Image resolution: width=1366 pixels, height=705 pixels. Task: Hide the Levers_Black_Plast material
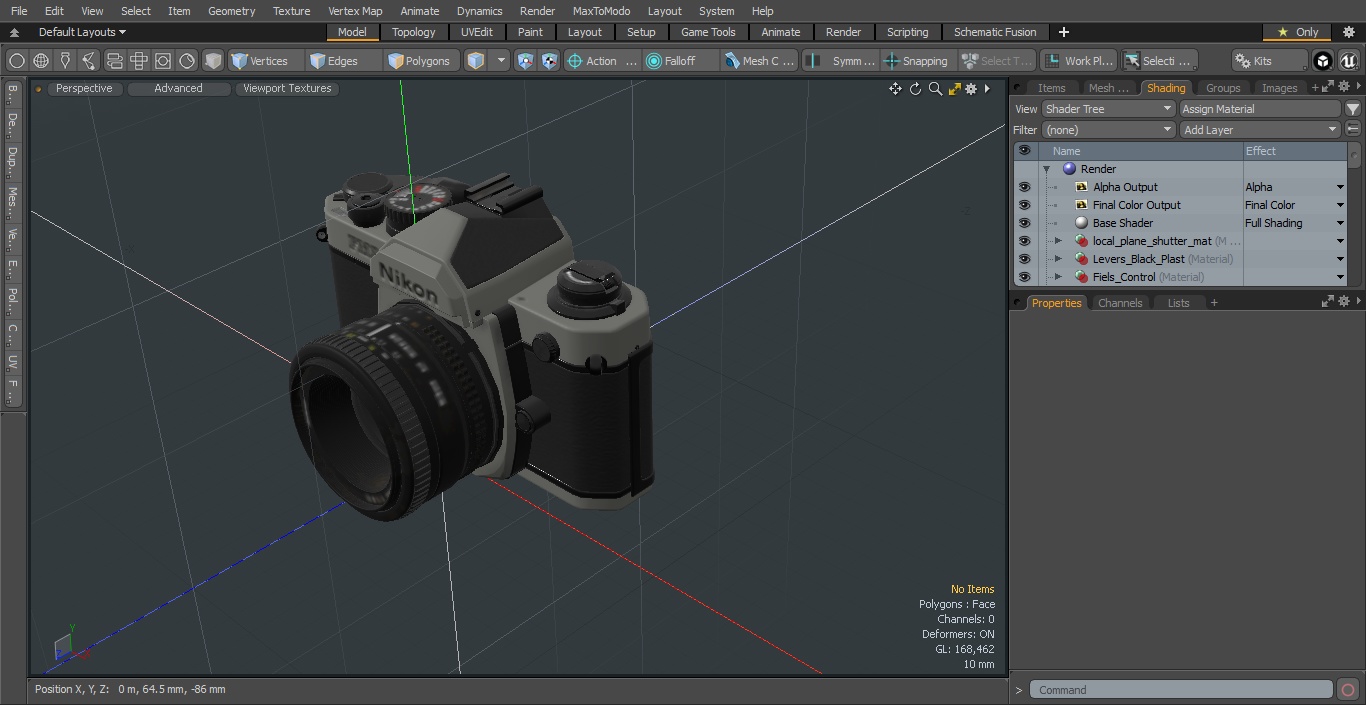[x=1024, y=259]
